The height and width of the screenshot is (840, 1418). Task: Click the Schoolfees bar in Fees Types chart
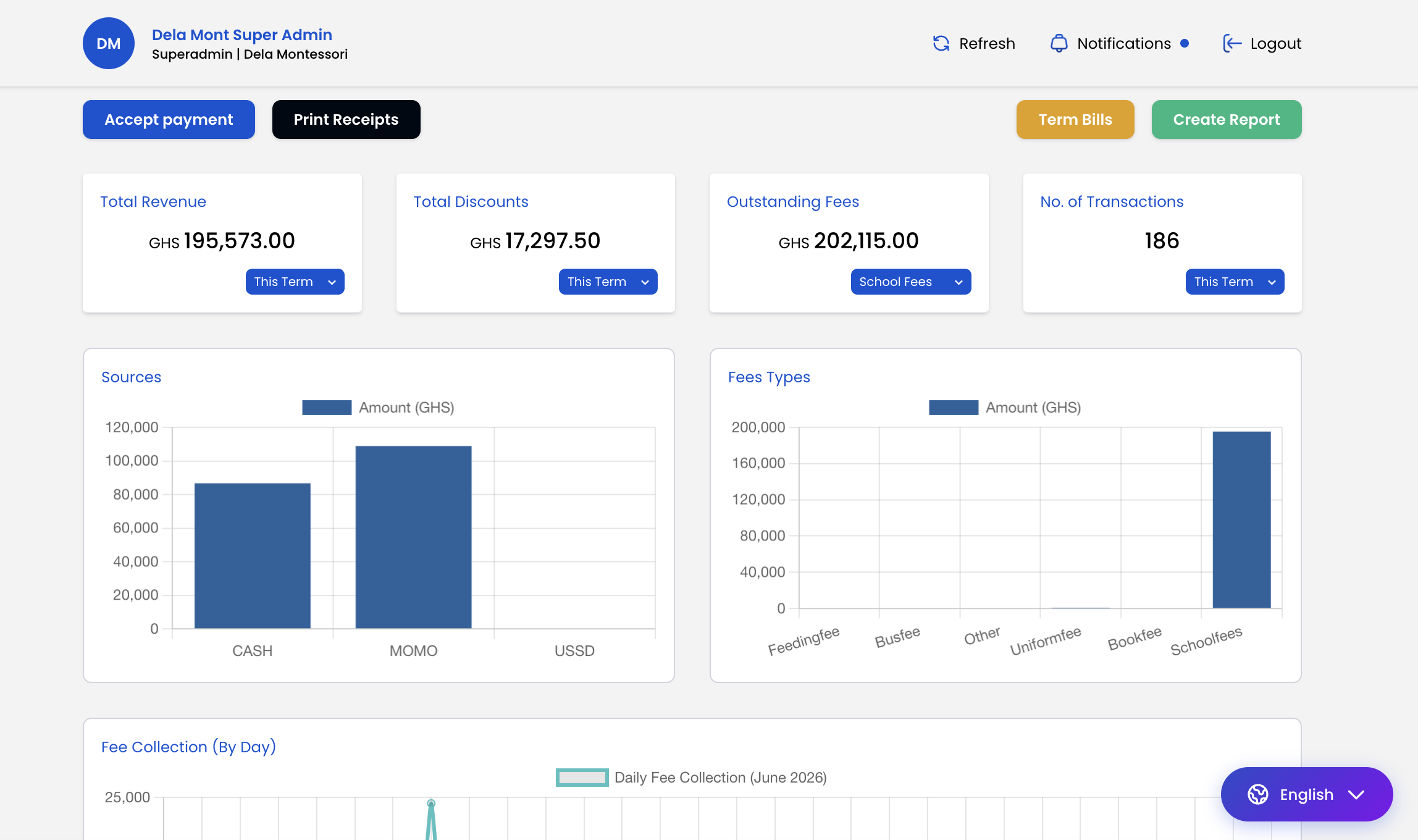tap(1241, 519)
